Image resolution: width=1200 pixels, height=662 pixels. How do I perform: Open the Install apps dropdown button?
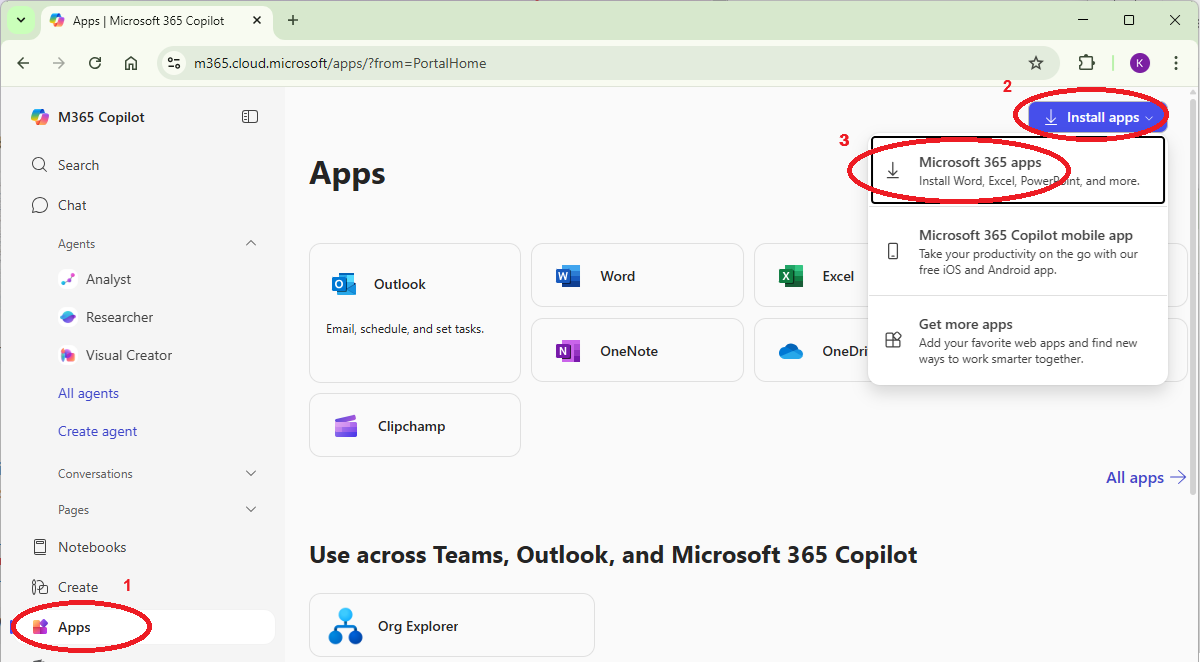pos(1098,117)
